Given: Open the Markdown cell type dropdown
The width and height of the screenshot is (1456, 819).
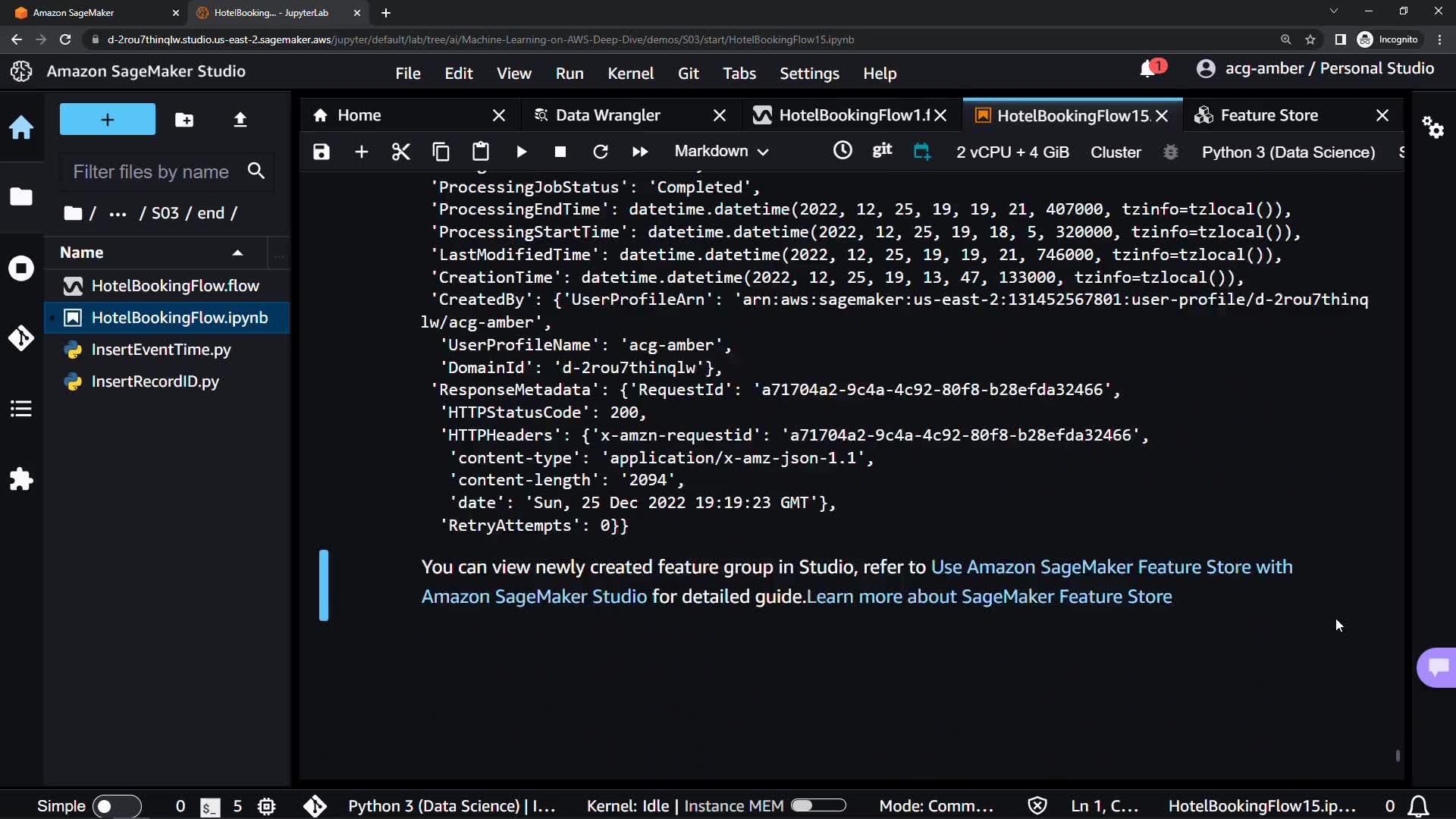Looking at the screenshot, I should point(721,152).
